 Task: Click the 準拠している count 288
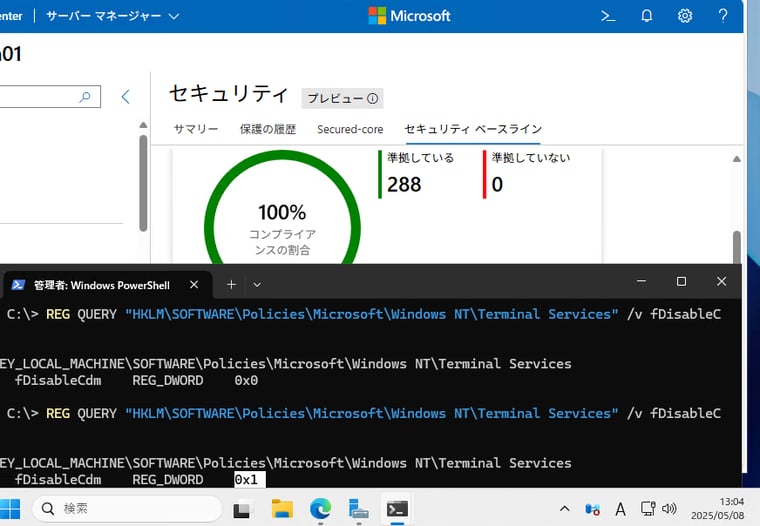coord(404,185)
